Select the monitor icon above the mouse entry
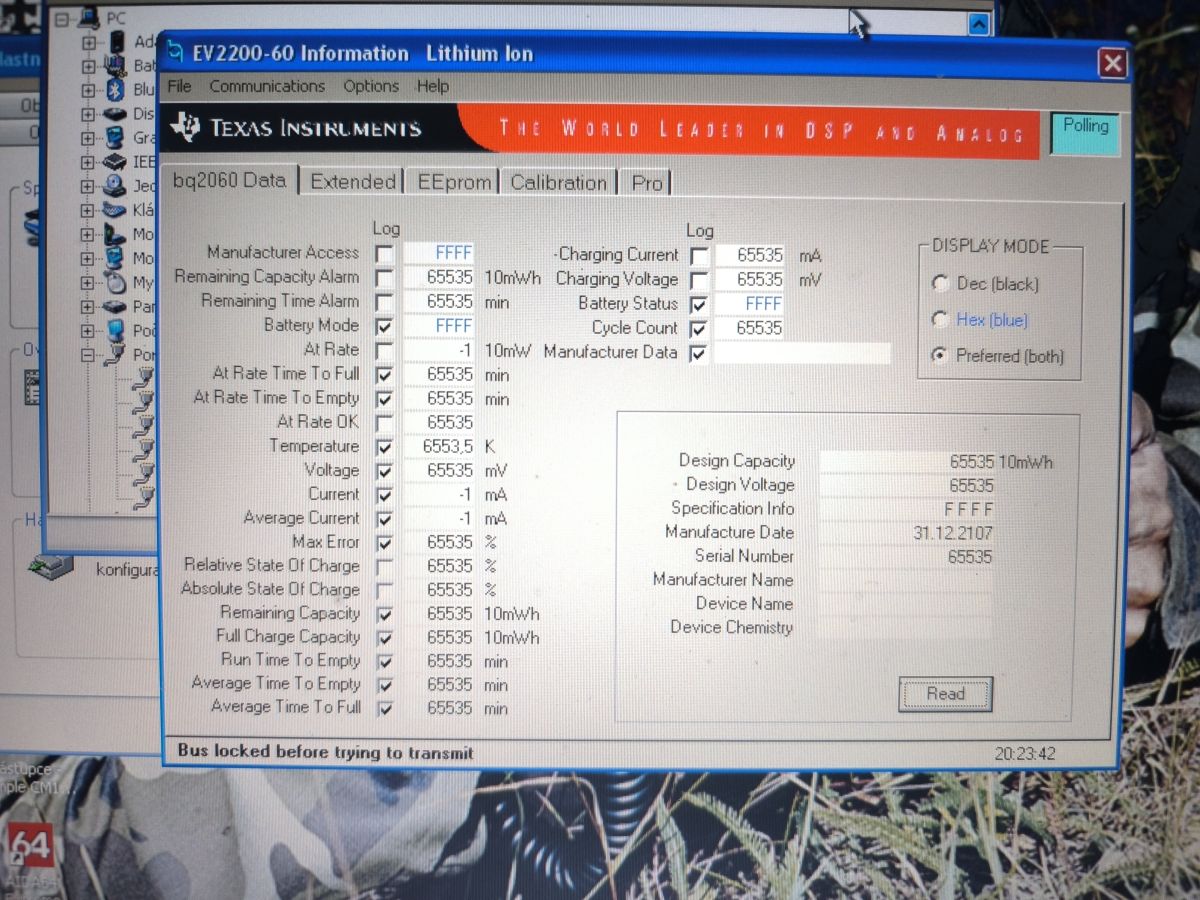The width and height of the screenshot is (1200, 900). [116, 258]
